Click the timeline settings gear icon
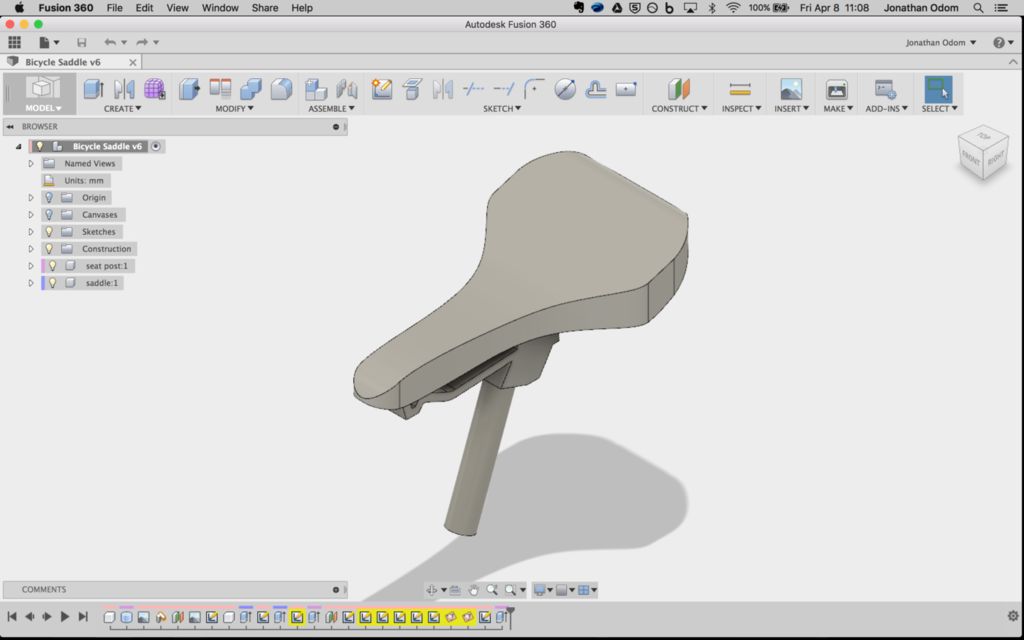Image resolution: width=1024 pixels, height=640 pixels. pos(1013,617)
